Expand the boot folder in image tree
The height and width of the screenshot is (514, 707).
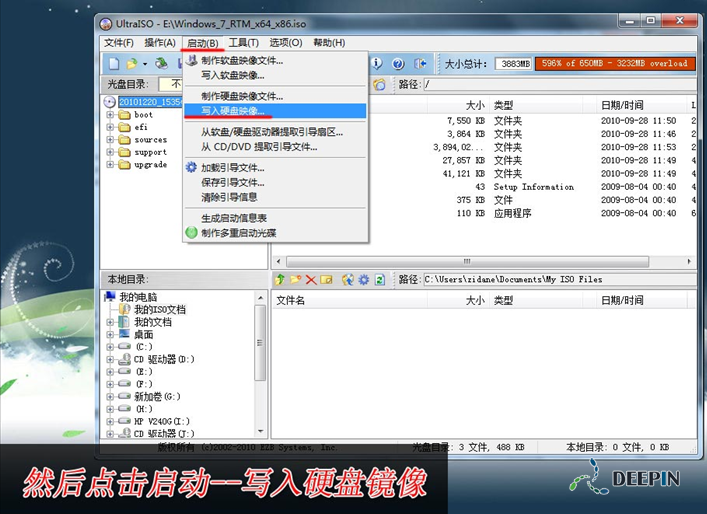111,115
